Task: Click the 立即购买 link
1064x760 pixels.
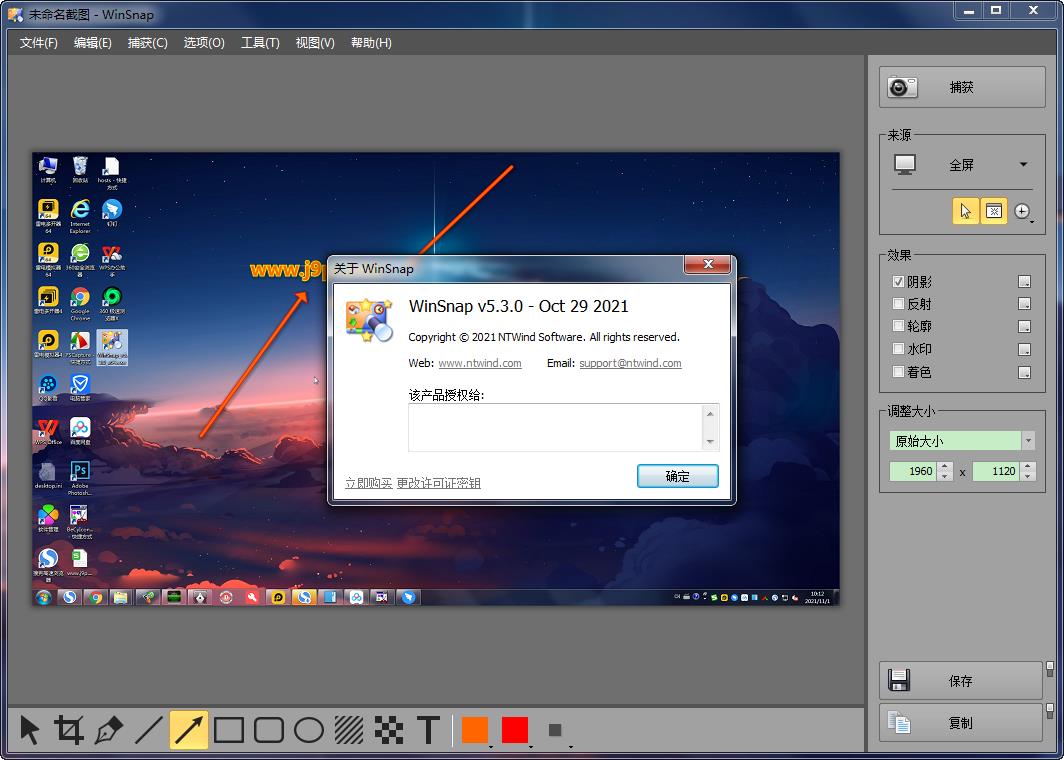Action: tap(368, 483)
